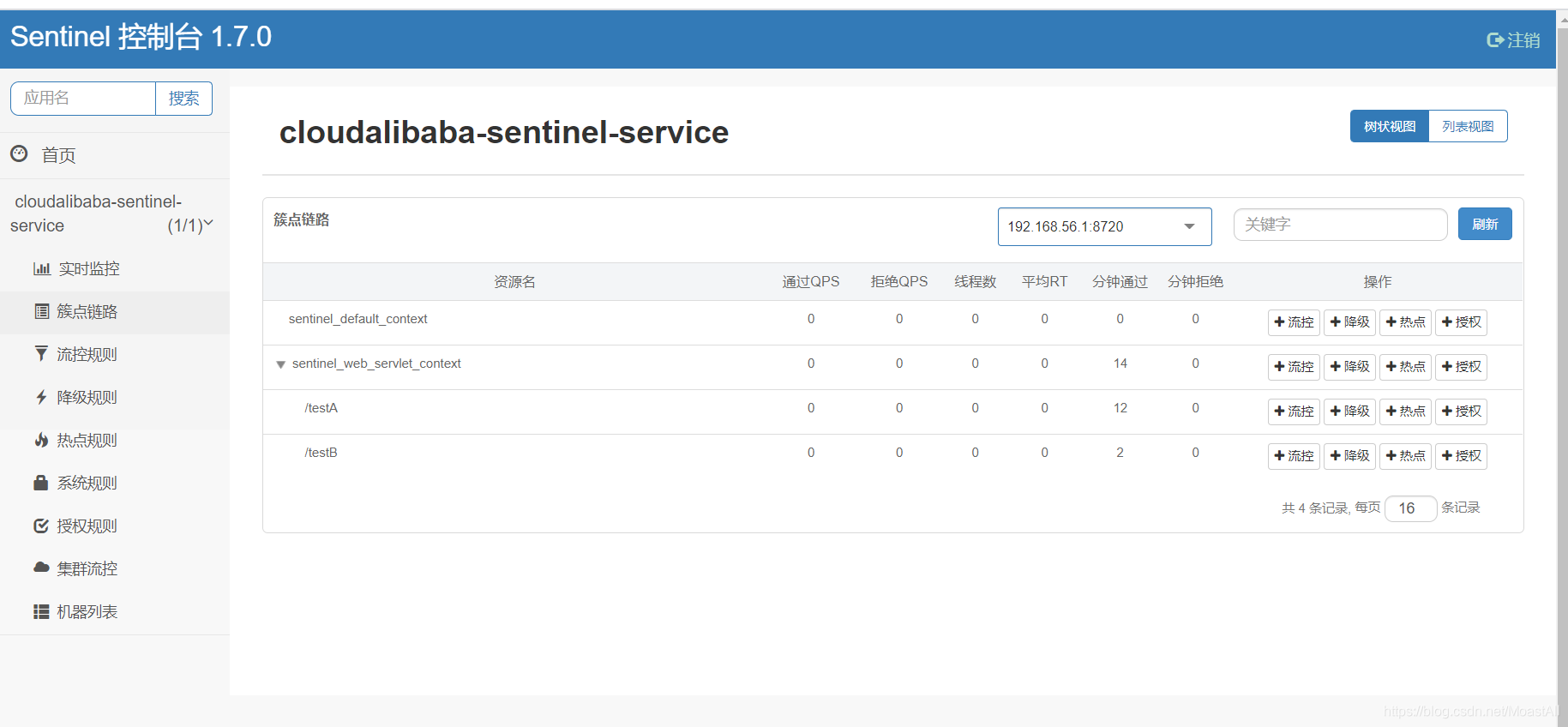The height and width of the screenshot is (727, 1568).
Task: Add 降级 rule for /testA
Action: 1349,412
